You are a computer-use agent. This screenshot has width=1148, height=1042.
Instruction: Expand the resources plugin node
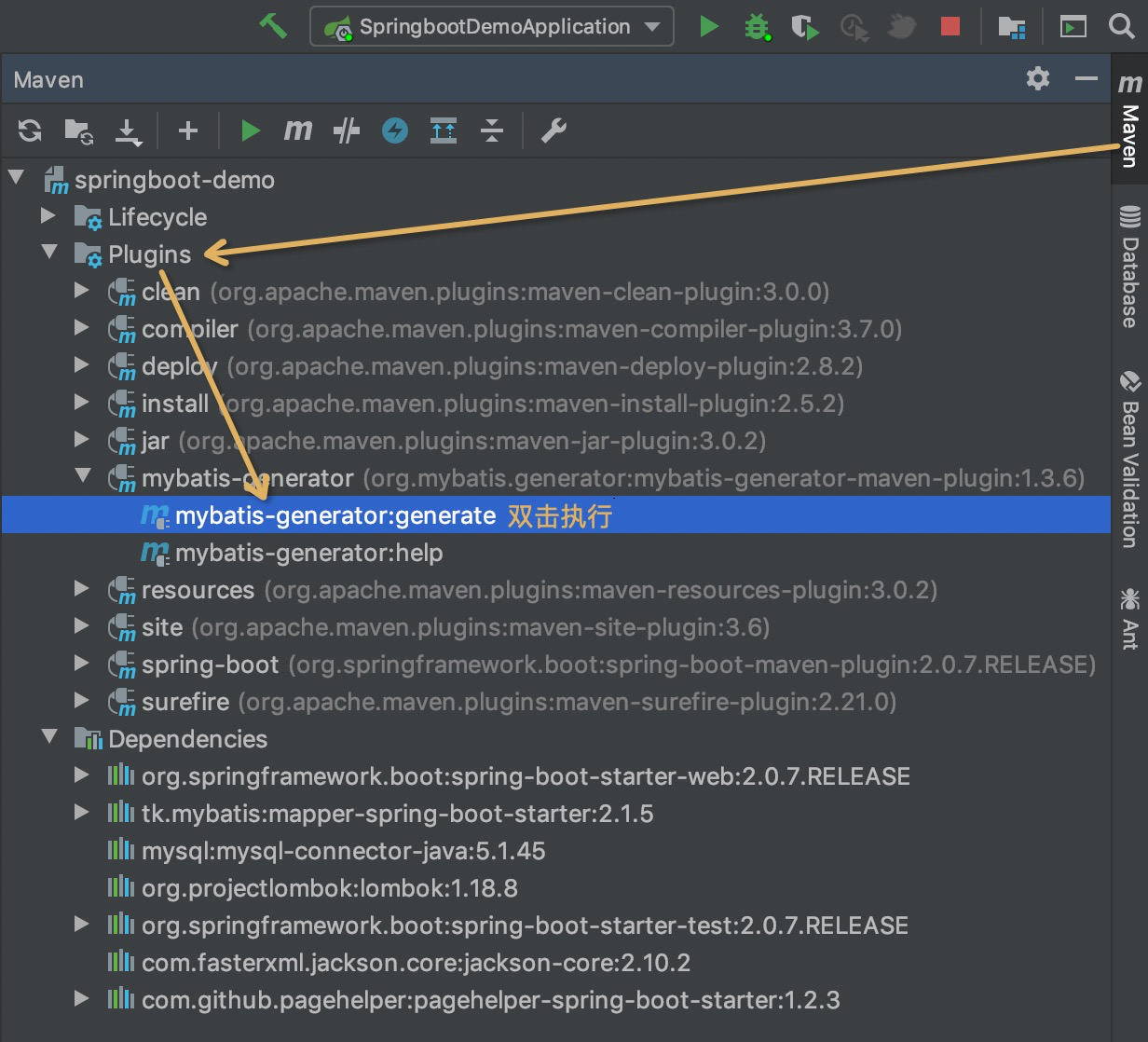pos(82,588)
